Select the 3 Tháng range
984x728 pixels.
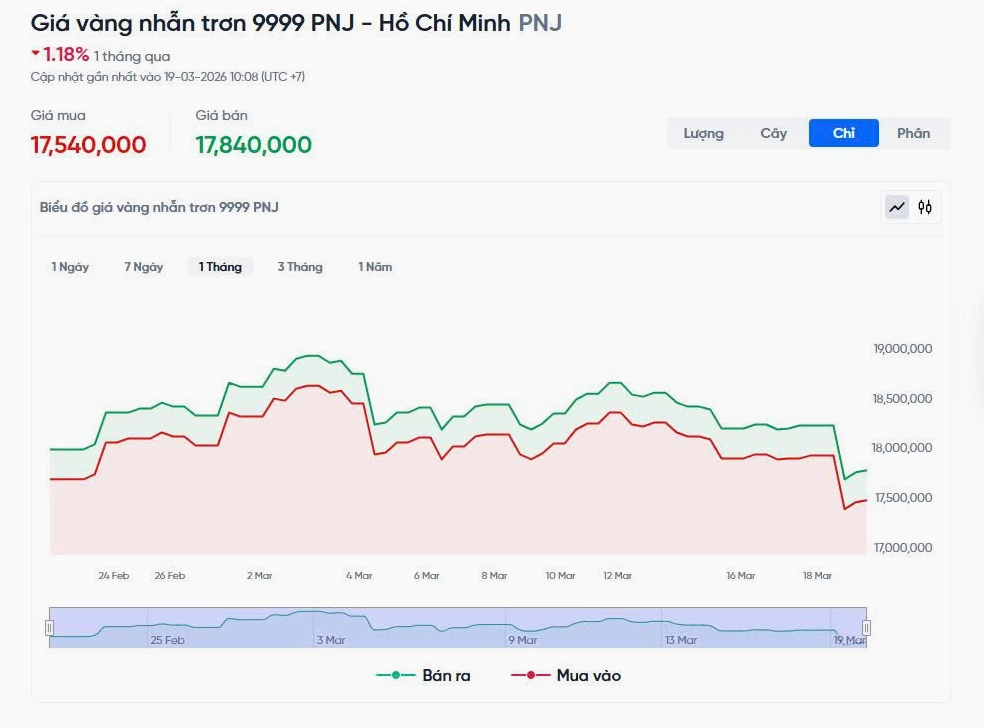point(299,267)
